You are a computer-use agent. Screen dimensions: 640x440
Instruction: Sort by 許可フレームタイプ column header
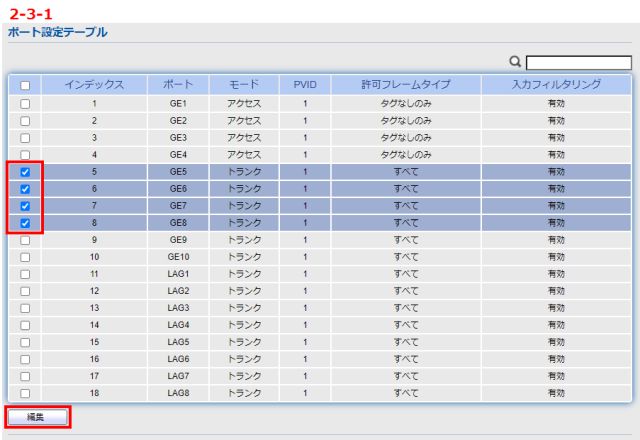(406, 85)
